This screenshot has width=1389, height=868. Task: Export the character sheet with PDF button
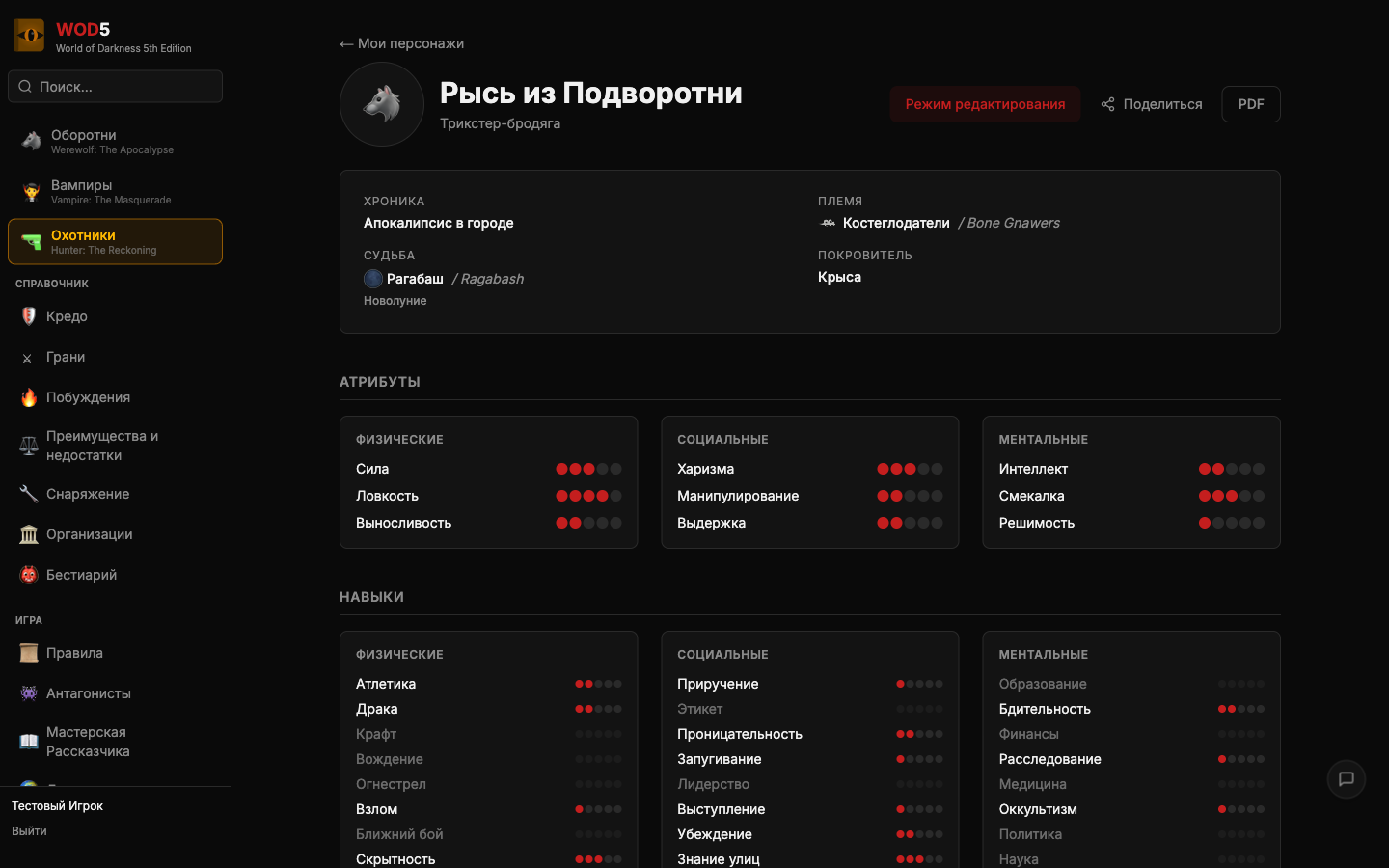1251,104
